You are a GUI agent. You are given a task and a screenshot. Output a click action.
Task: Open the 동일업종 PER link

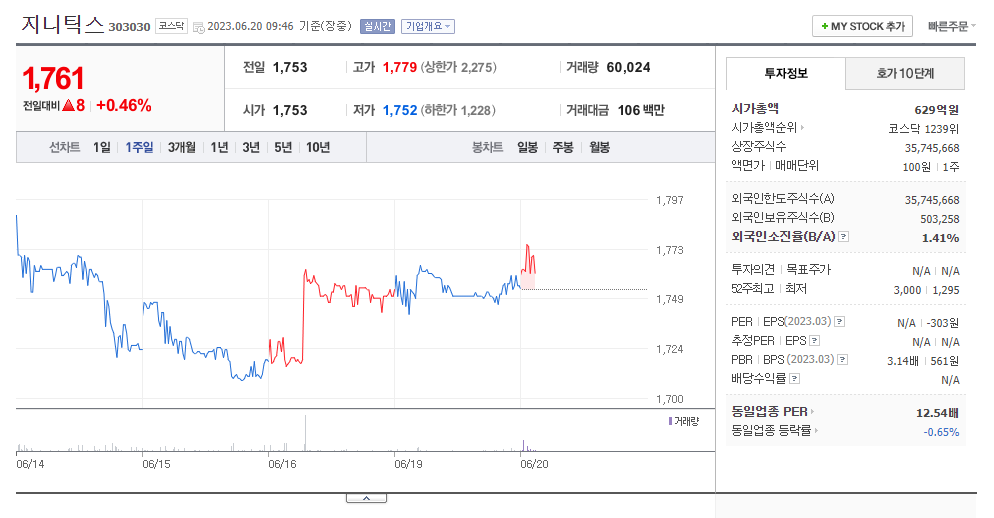pyautogui.click(x=770, y=411)
